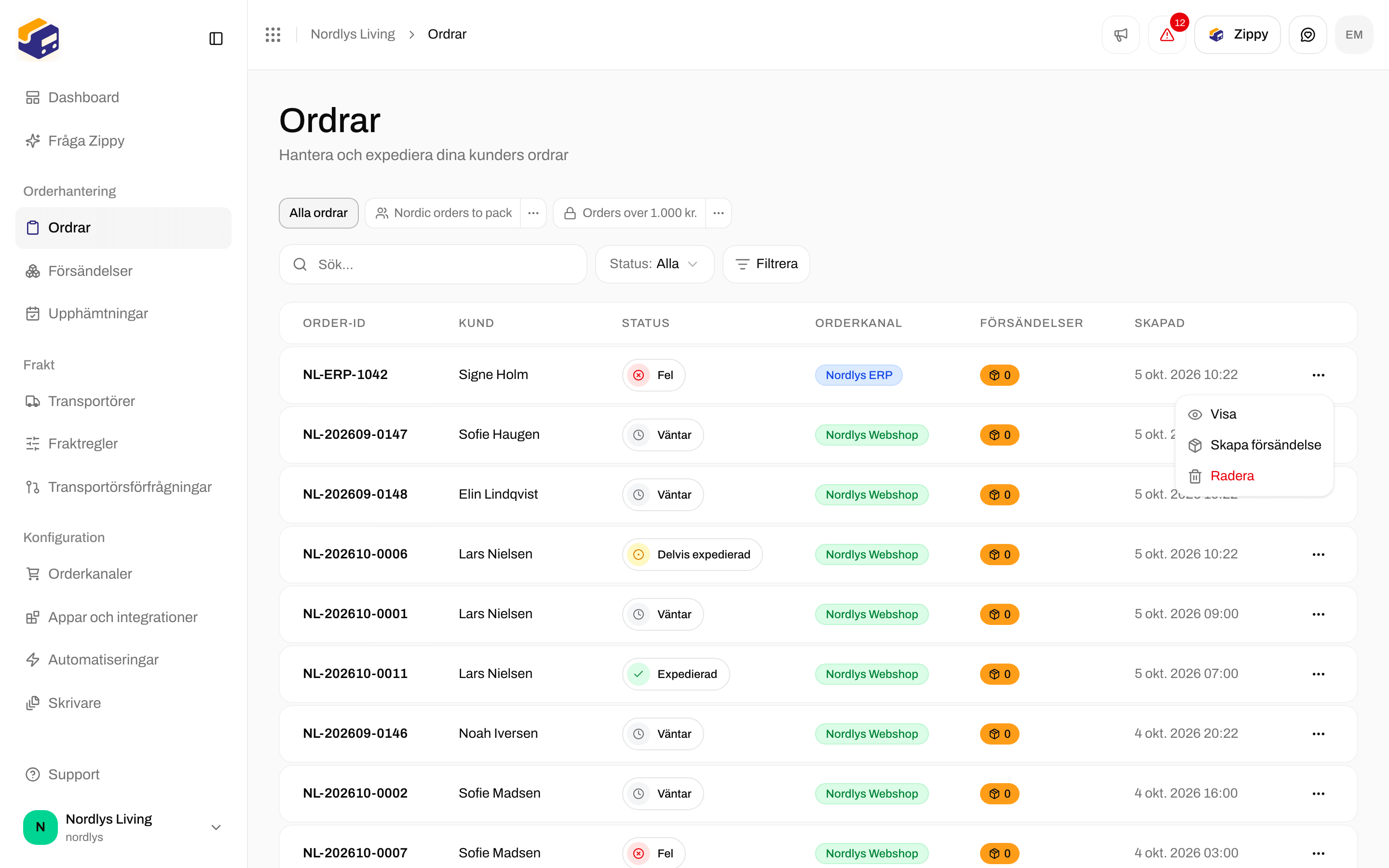
Task: Open more options for NL-202610-0006 row
Action: click(1319, 555)
